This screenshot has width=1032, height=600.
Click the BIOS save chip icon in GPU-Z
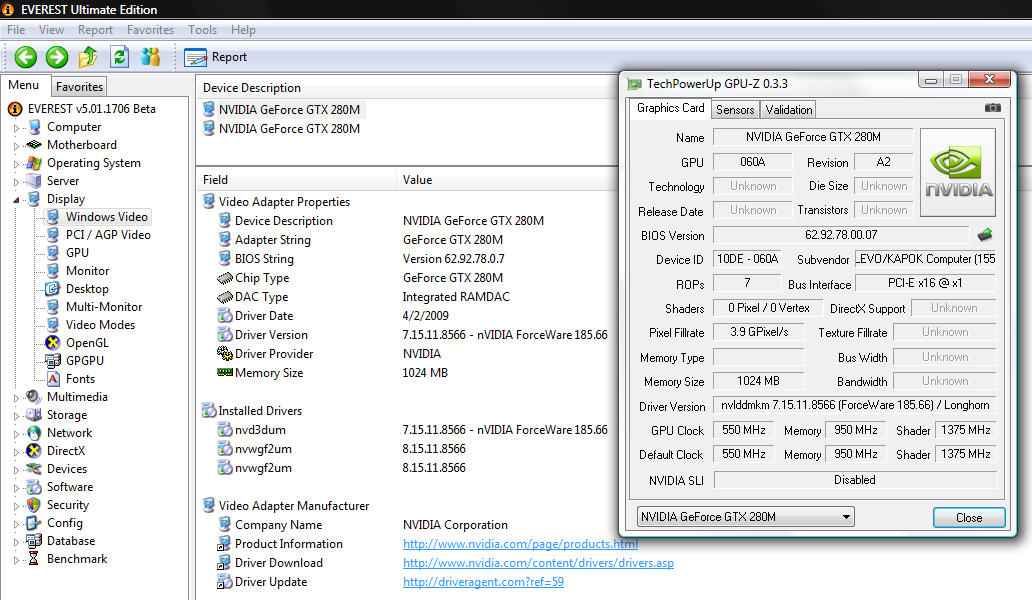tap(985, 234)
